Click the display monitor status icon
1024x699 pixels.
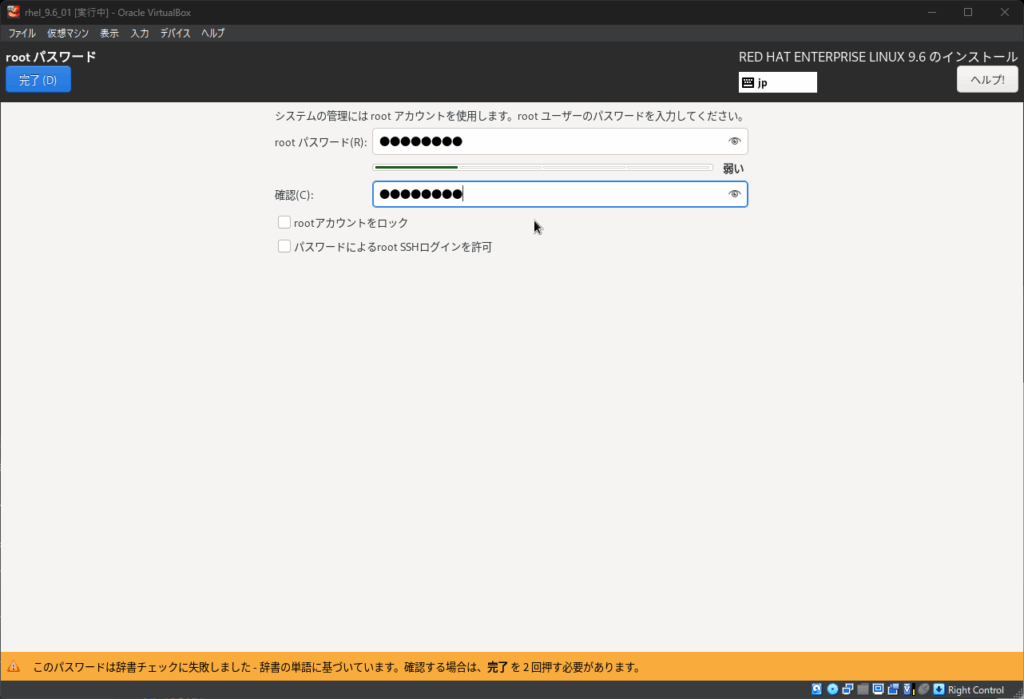[x=878, y=689]
